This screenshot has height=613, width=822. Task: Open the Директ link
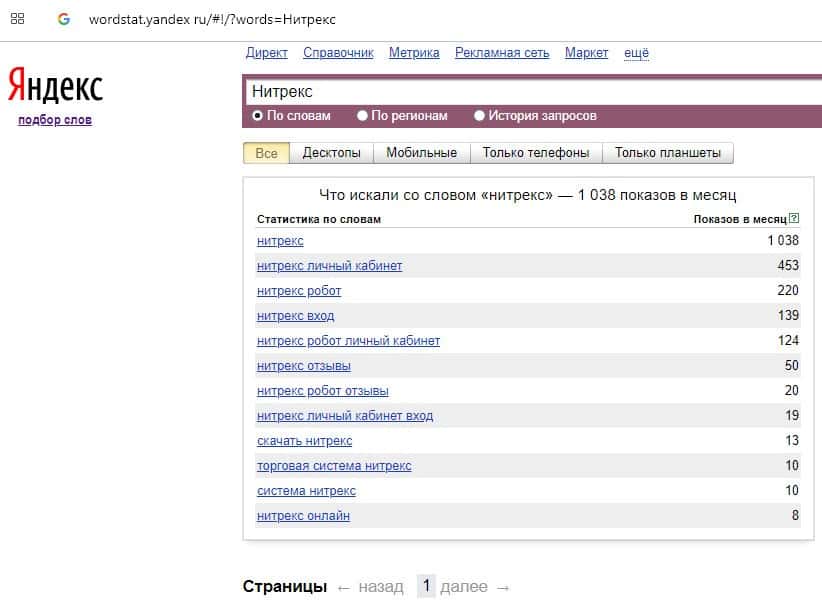pos(266,53)
